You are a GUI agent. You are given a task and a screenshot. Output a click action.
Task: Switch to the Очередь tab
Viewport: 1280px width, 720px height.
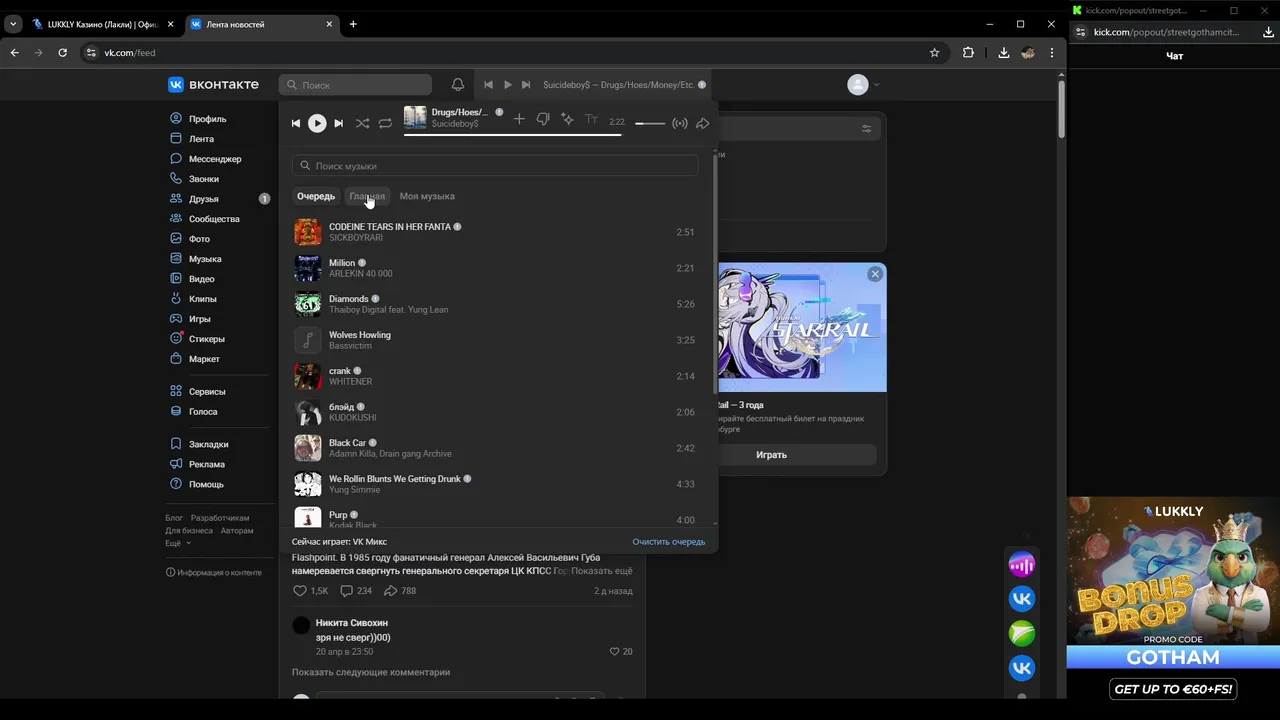pyautogui.click(x=316, y=196)
